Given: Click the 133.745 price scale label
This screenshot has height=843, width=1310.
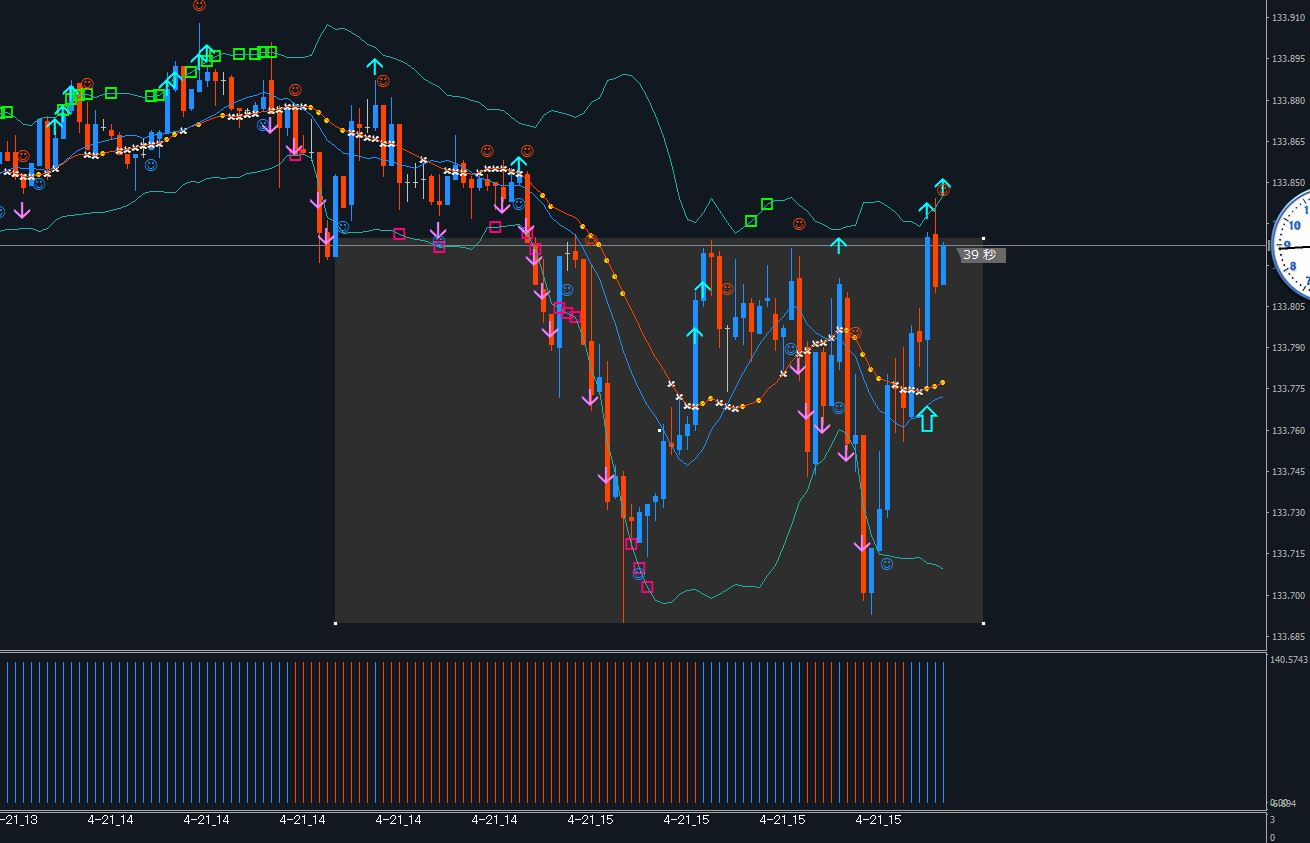Looking at the screenshot, I should pyautogui.click(x=1289, y=472).
